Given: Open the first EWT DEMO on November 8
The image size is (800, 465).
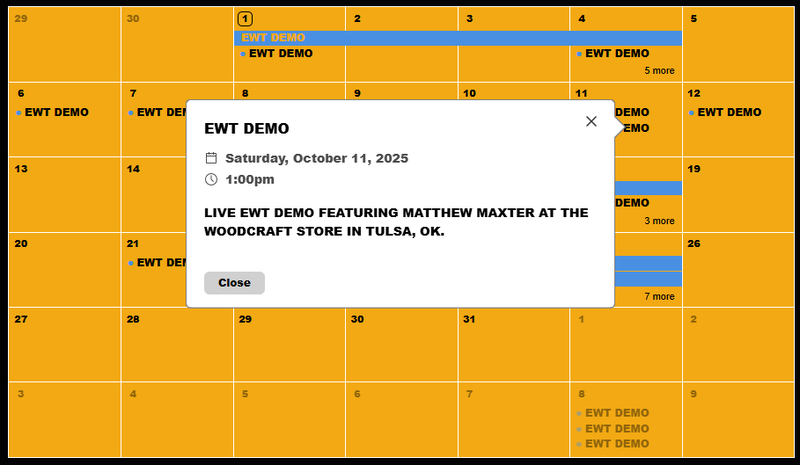Looking at the screenshot, I should click(616, 413).
